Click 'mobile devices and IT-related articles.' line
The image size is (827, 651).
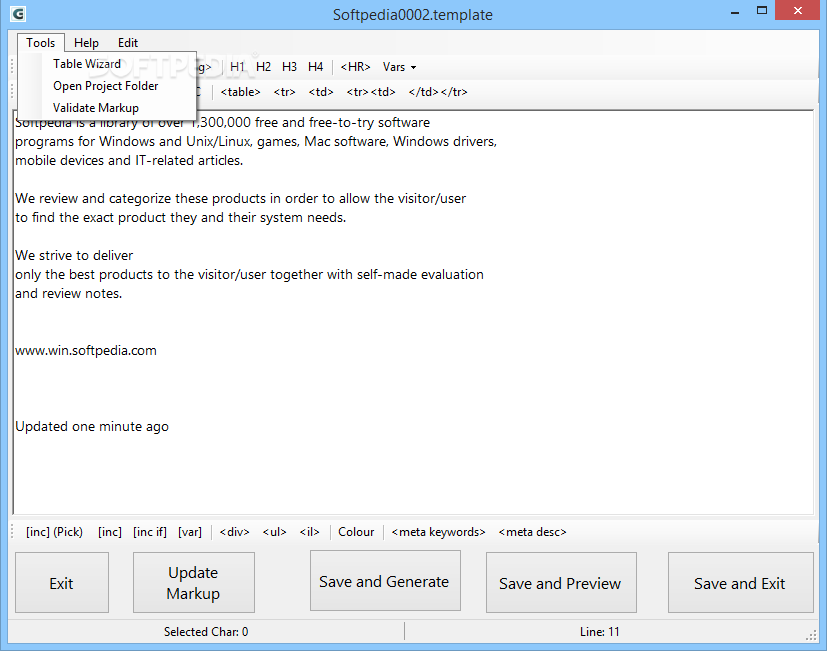click(x=129, y=160)
